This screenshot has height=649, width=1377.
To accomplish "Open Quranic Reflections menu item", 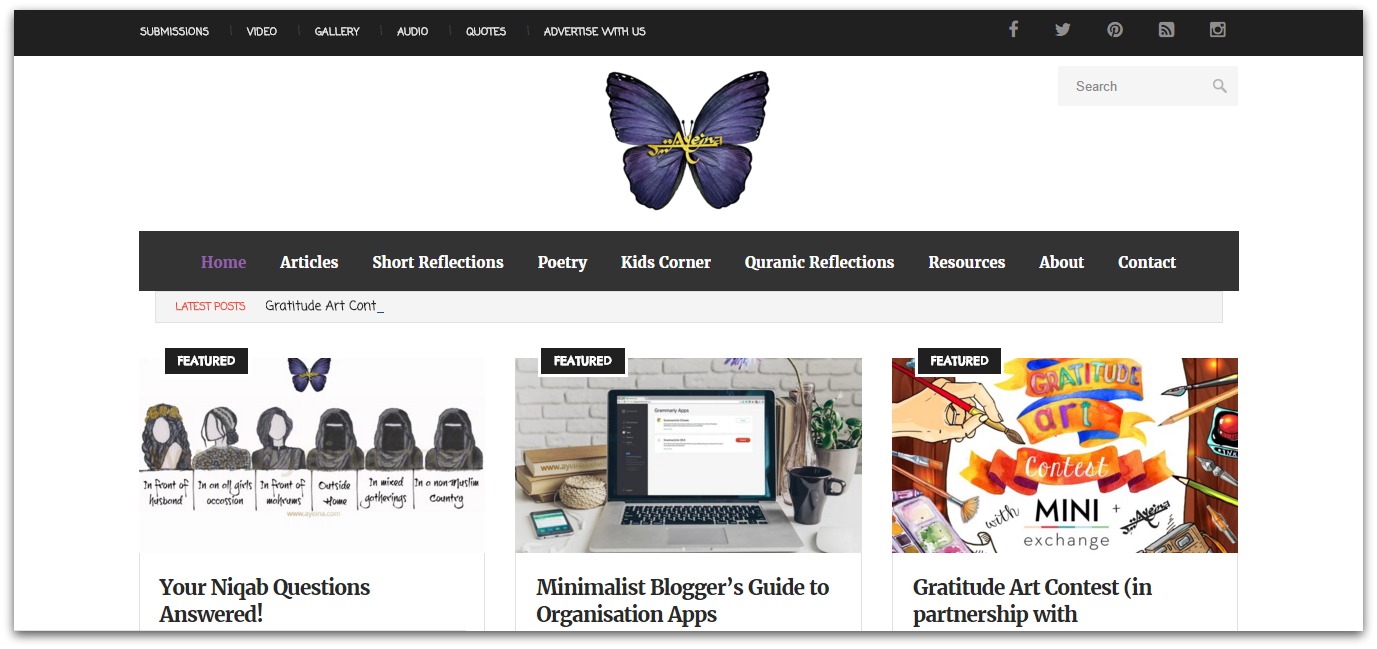I will 819,262.
